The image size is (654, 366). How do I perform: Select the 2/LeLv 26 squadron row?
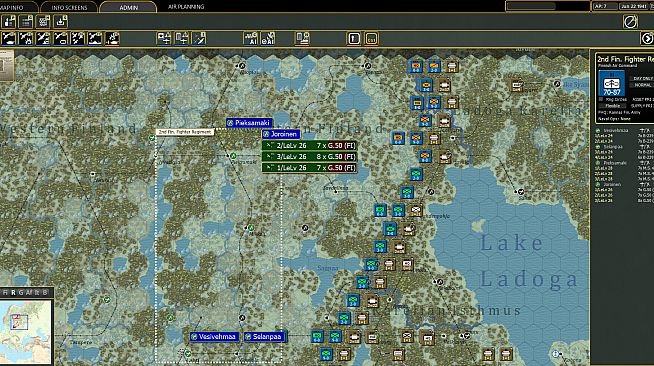coord(309,145)
